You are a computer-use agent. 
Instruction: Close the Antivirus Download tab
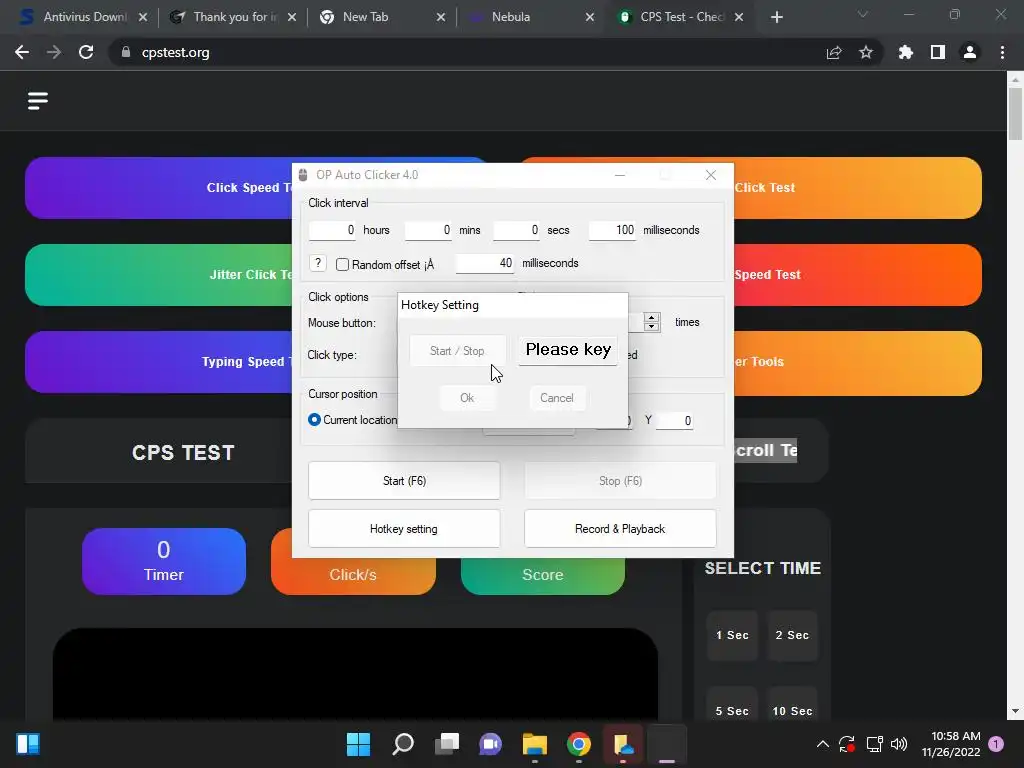coord(143,17)
